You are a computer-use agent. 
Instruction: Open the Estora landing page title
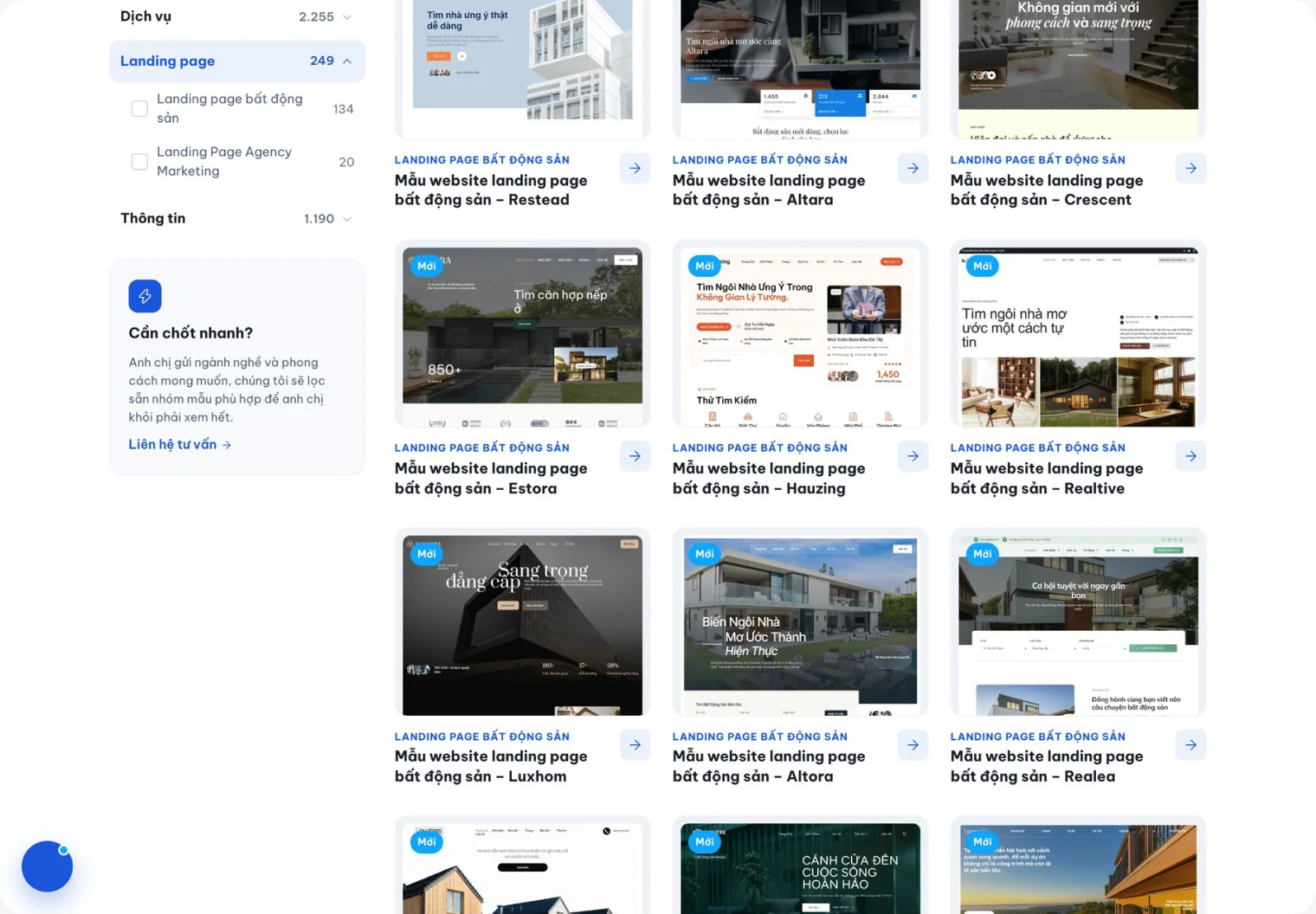tap(491, 478)
